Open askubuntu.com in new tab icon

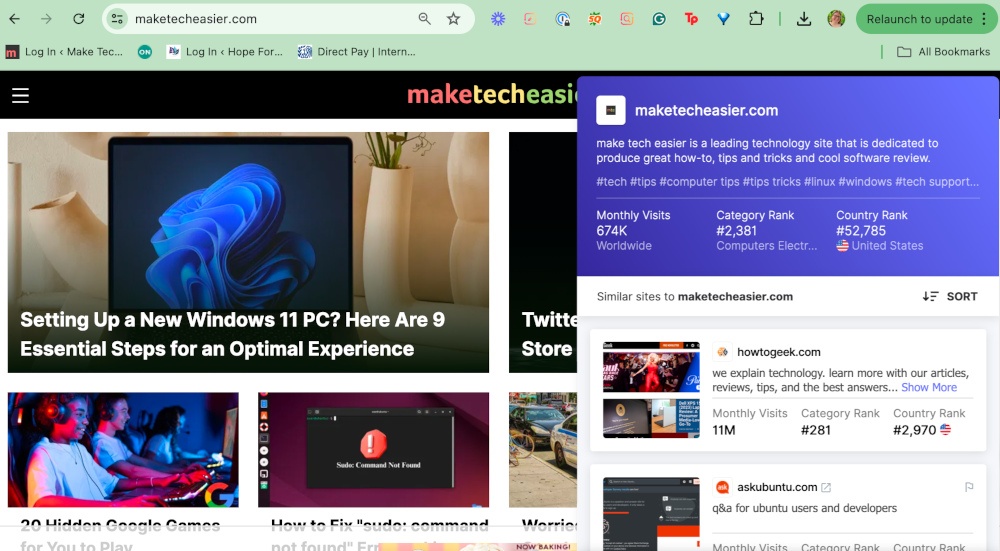(x=826, y=487)
